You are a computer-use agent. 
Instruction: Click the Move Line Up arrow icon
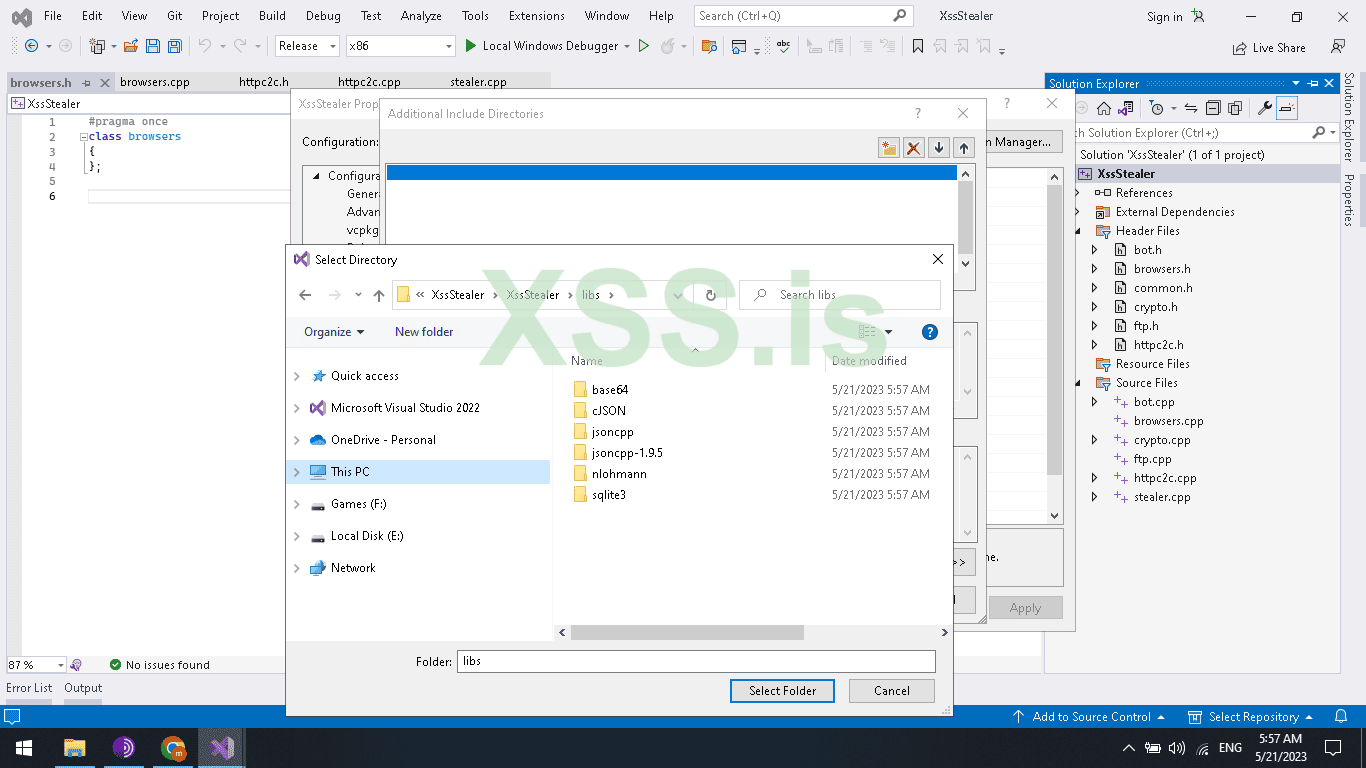963,148
